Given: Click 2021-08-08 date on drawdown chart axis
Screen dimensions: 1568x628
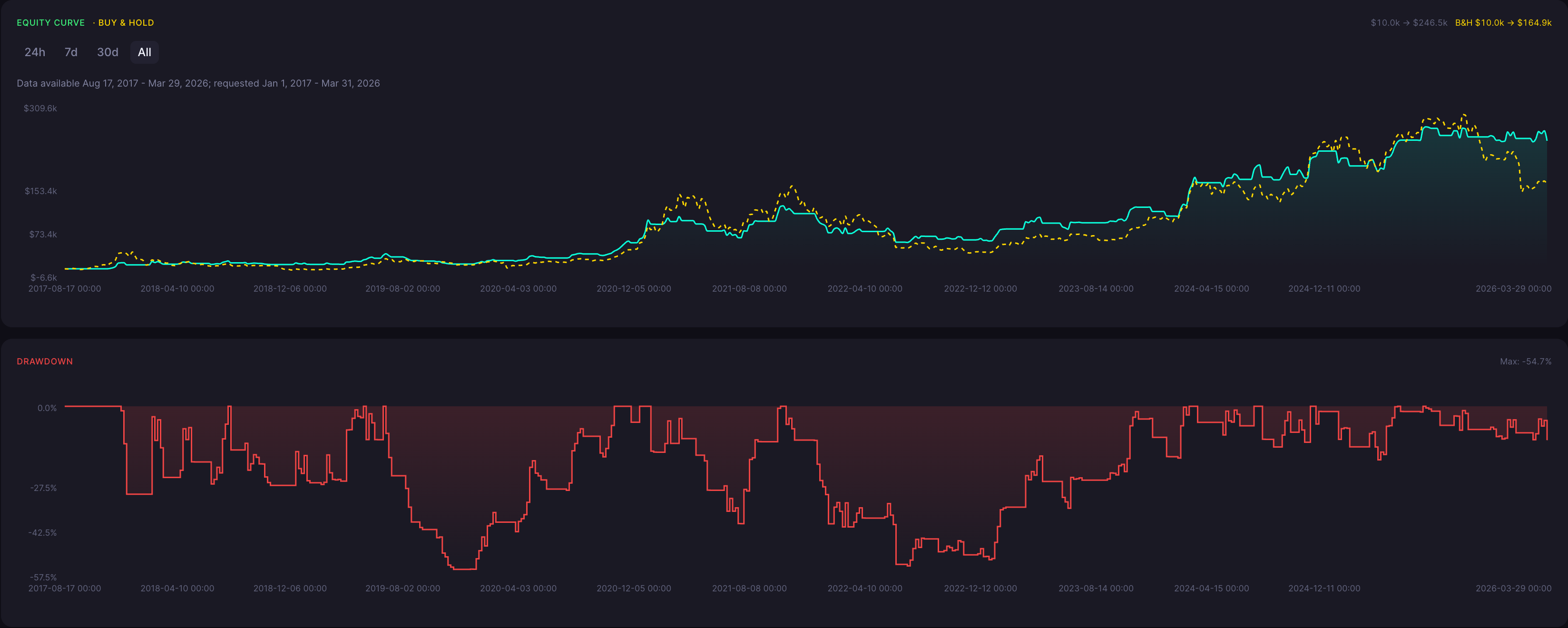Looking at the screenshot, I should point(749,589).
